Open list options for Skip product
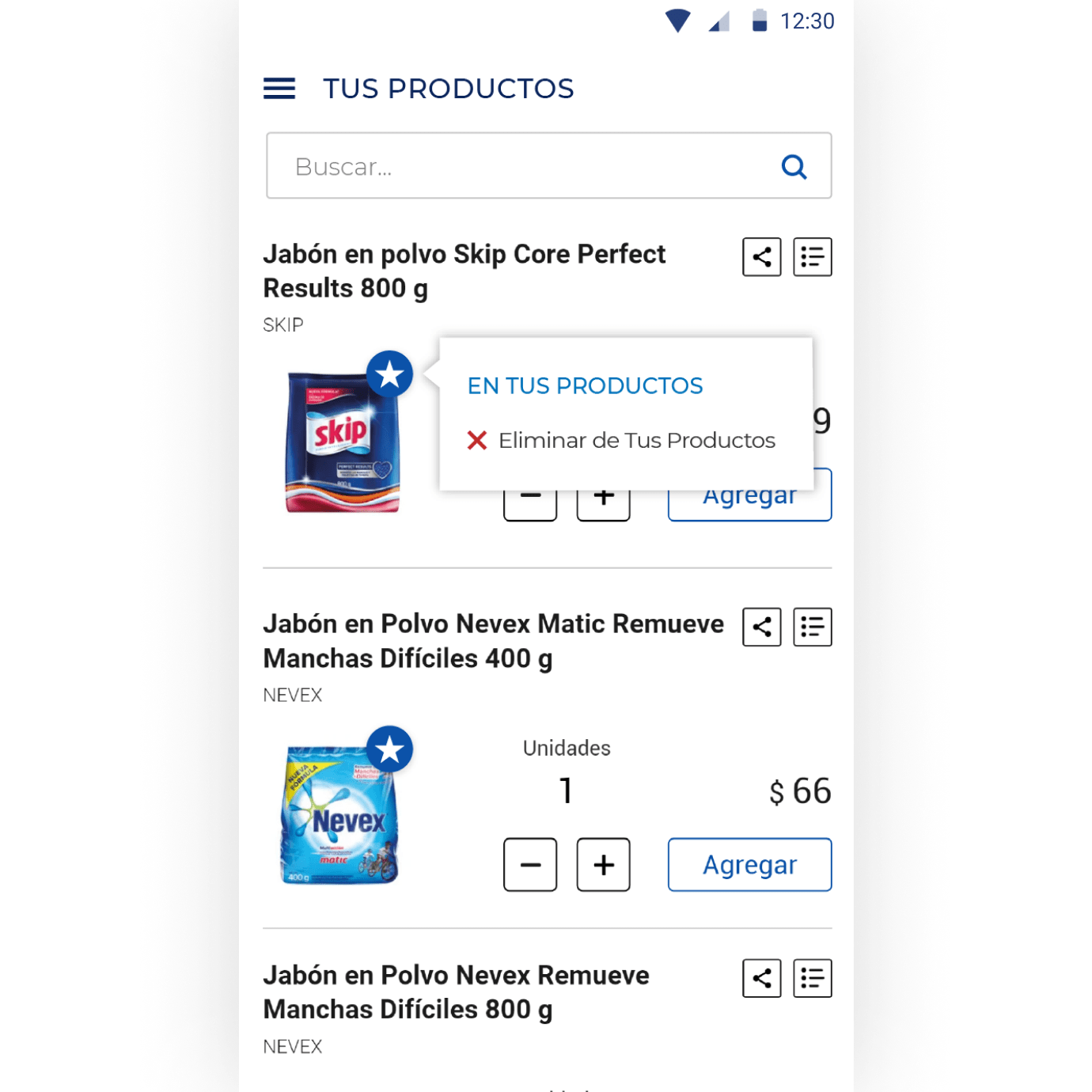This screenshot has width=1092, height=1092. pos(813,257)
